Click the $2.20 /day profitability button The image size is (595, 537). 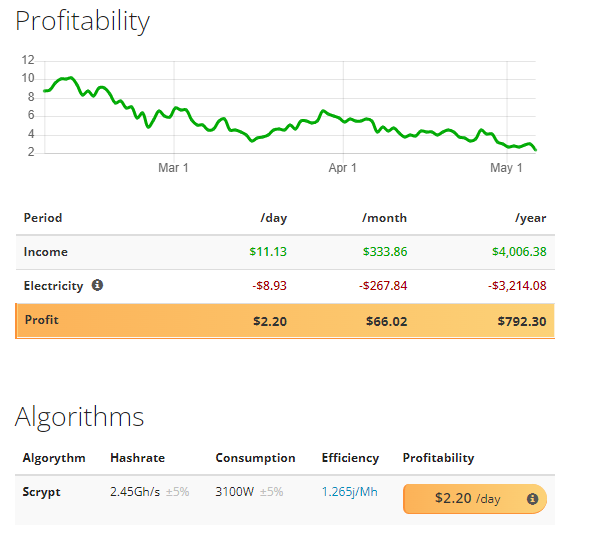point(475,499)
